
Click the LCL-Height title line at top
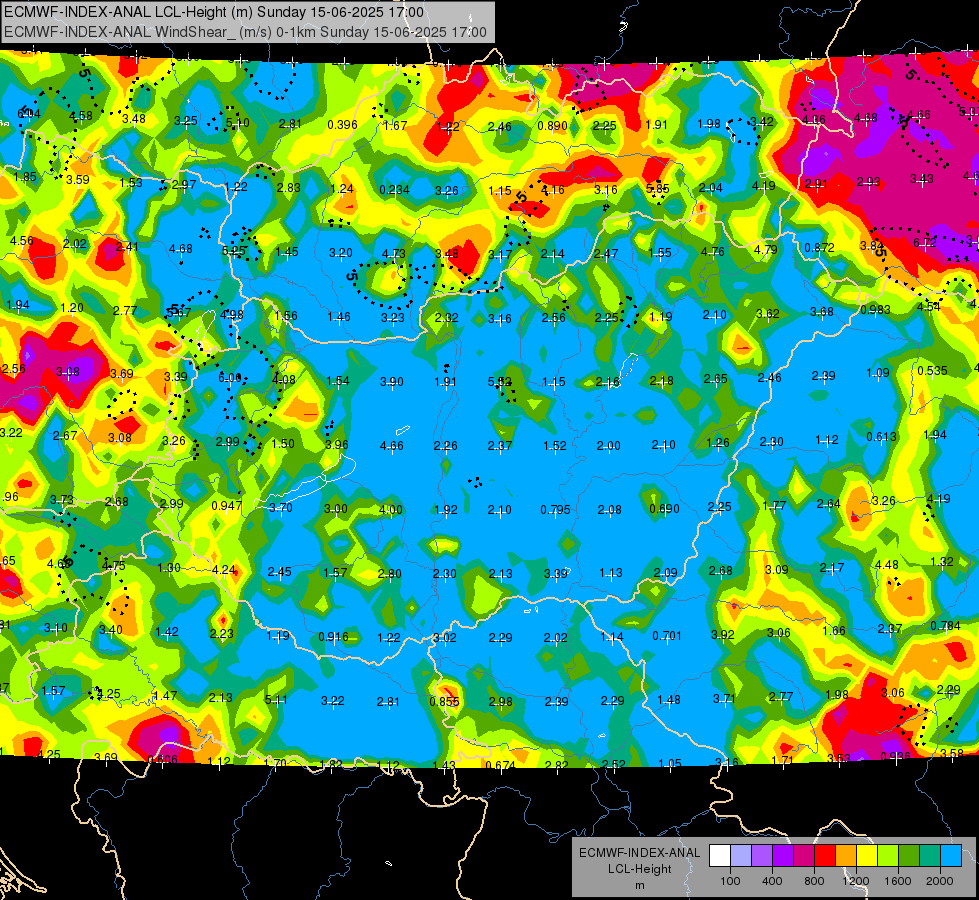214,12
